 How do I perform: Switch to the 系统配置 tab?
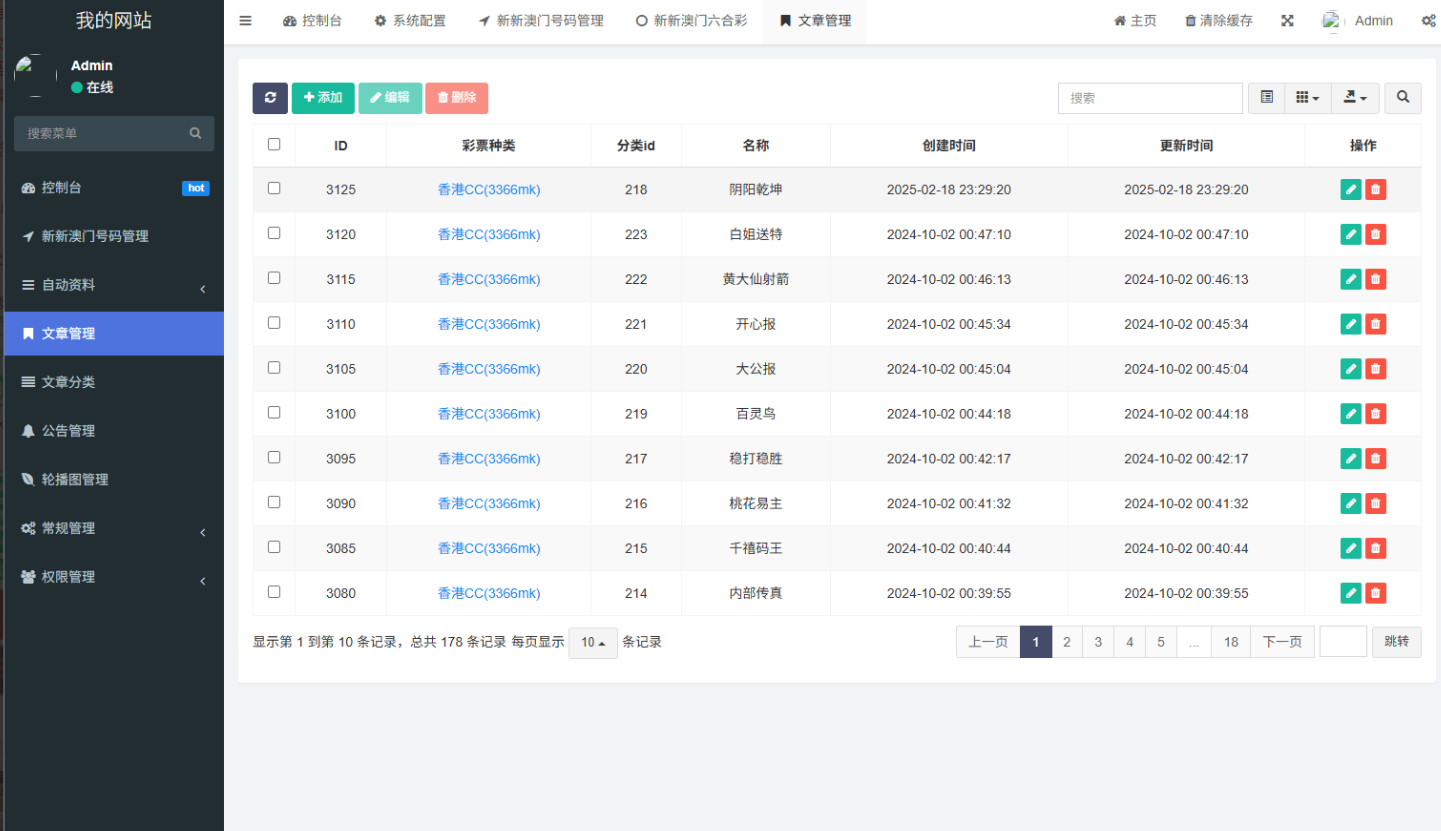[x=410, y=21]
